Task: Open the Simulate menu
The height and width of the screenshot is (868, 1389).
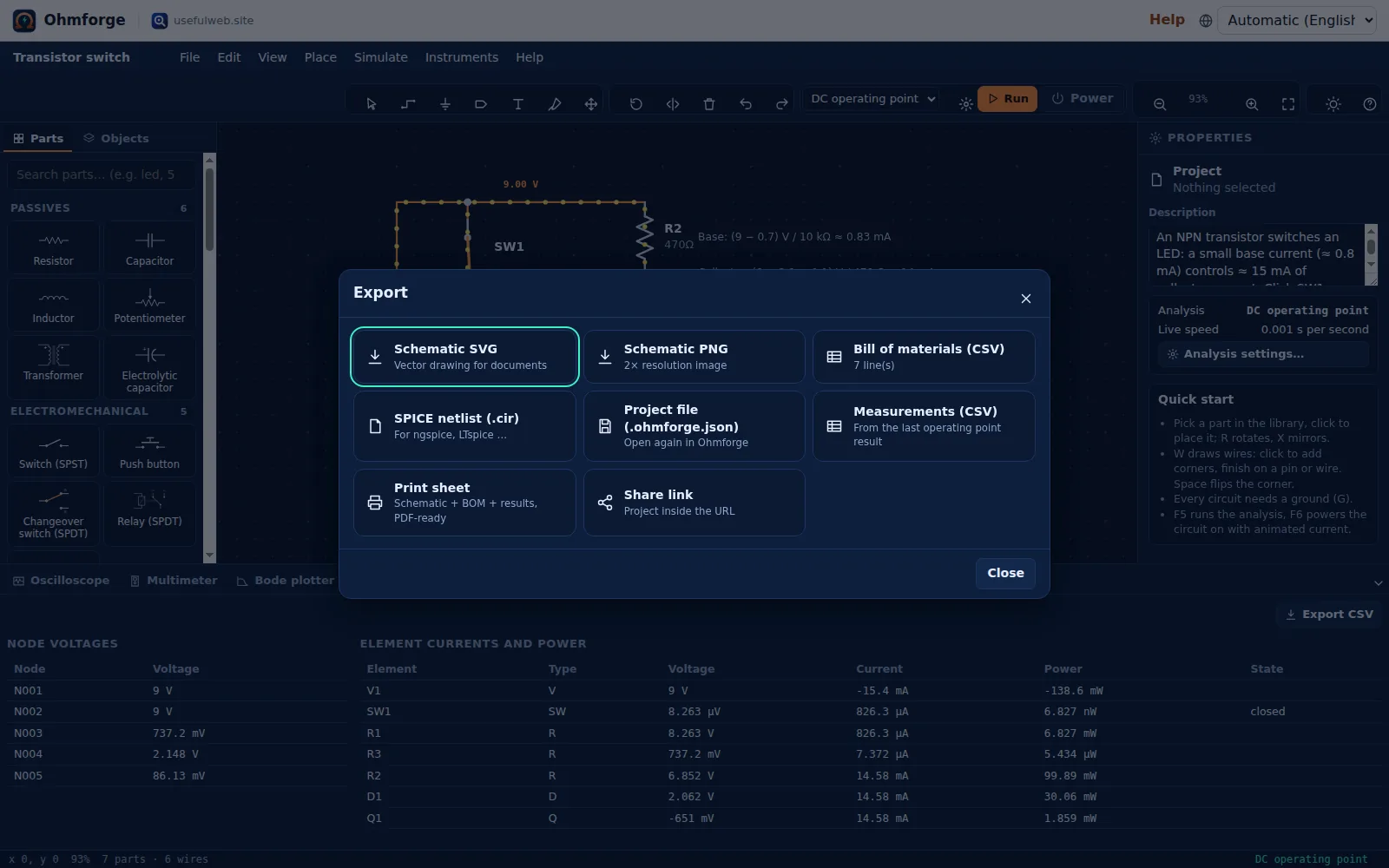Action: tap(381, 57)
